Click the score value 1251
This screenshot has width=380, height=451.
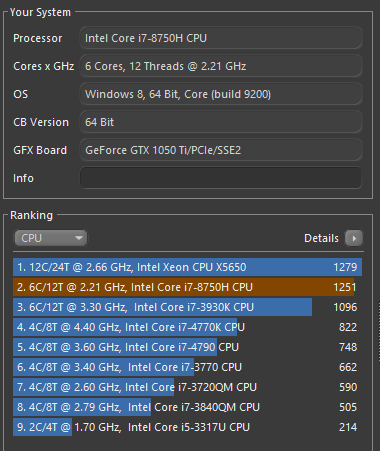(345, 287)
